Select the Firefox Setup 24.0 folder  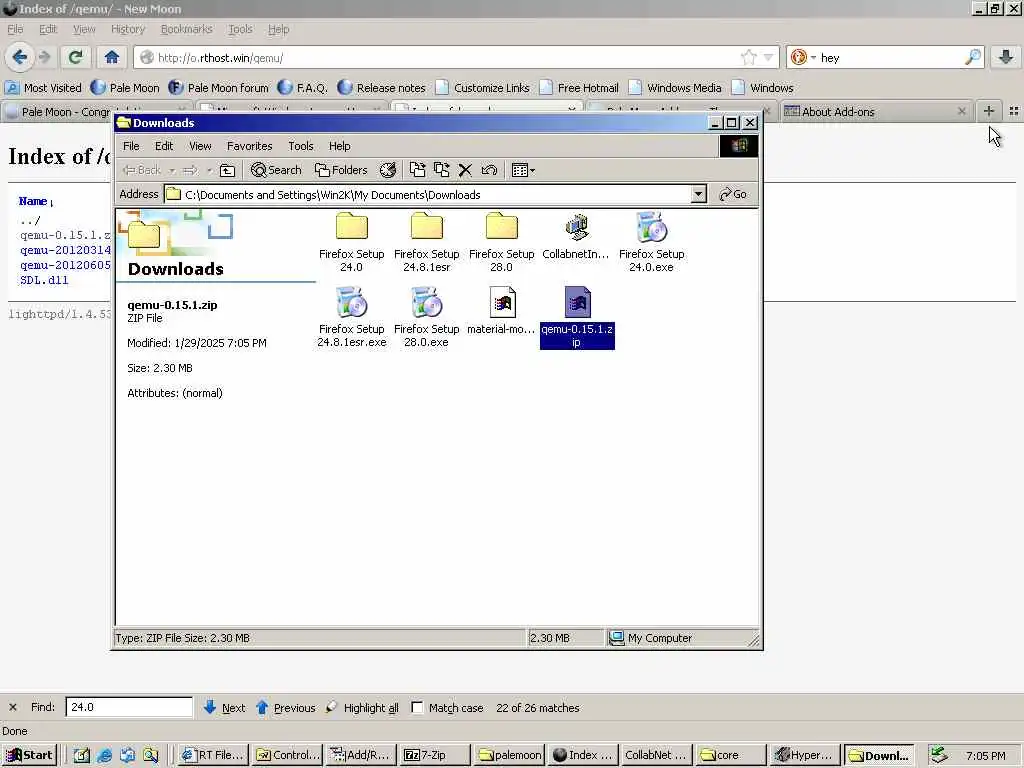point(351,242)
